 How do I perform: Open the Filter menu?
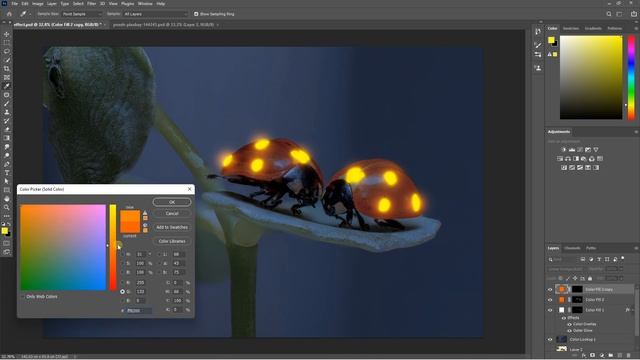91,4
